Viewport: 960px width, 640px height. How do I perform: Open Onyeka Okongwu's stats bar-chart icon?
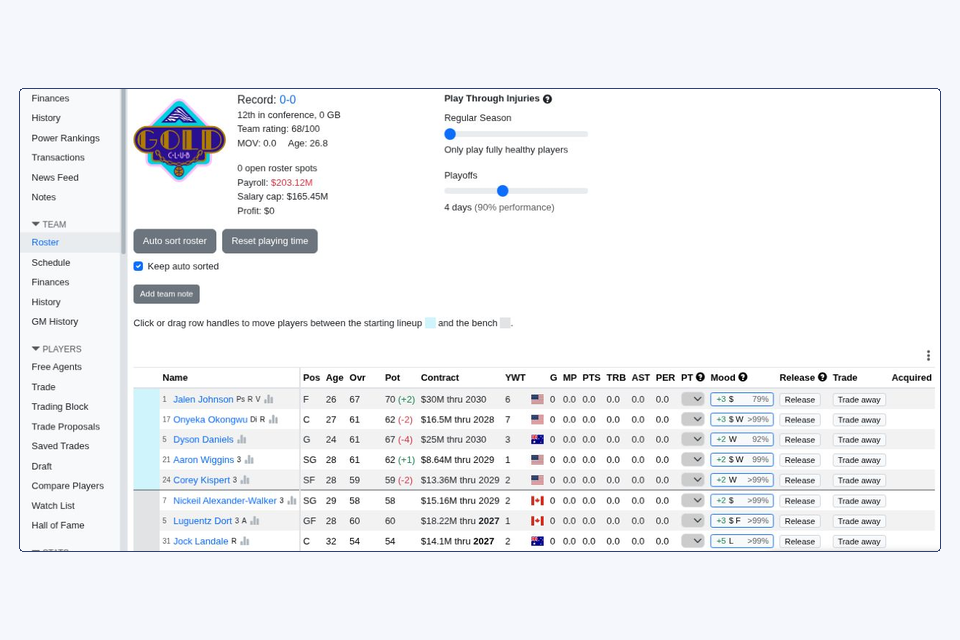274,420
